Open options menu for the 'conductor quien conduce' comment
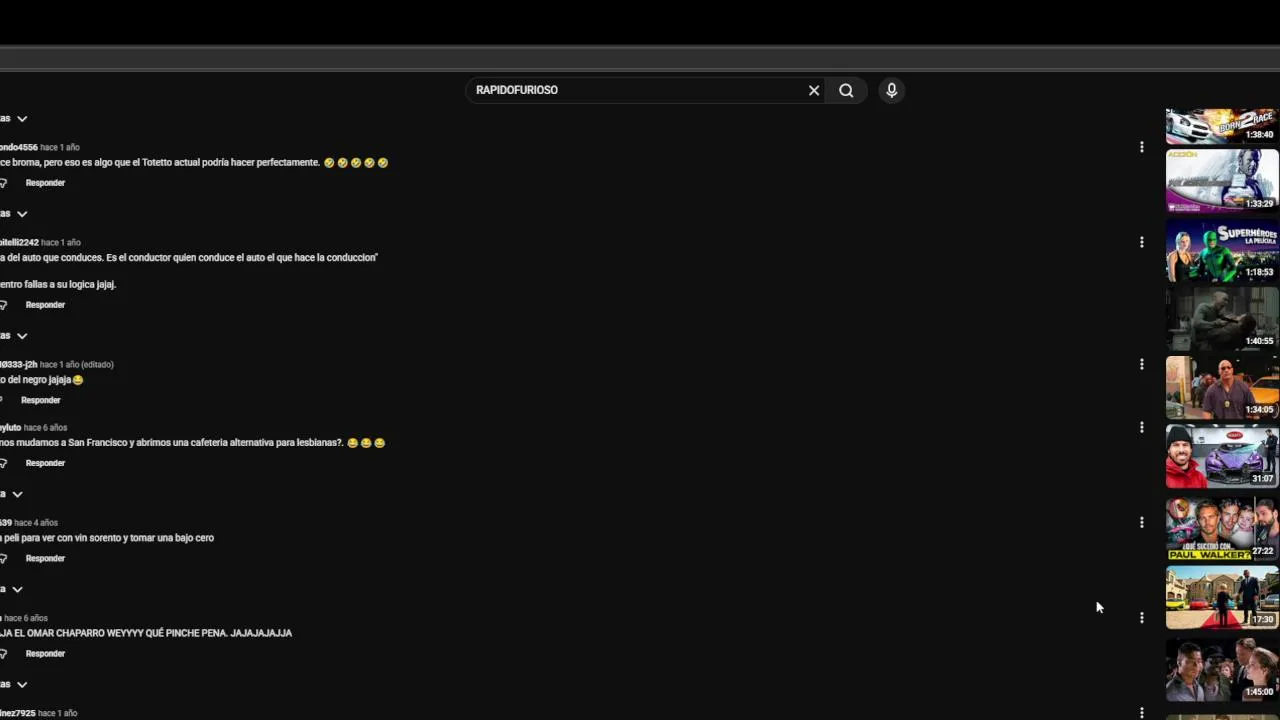The width and height of the screenshot is (1280, 720). point(1141,242)
